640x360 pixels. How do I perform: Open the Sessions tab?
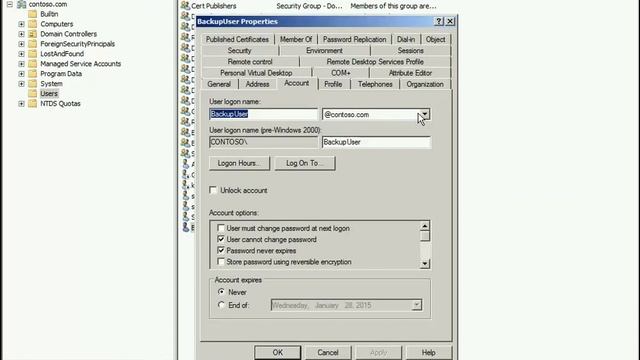[411, 51]
